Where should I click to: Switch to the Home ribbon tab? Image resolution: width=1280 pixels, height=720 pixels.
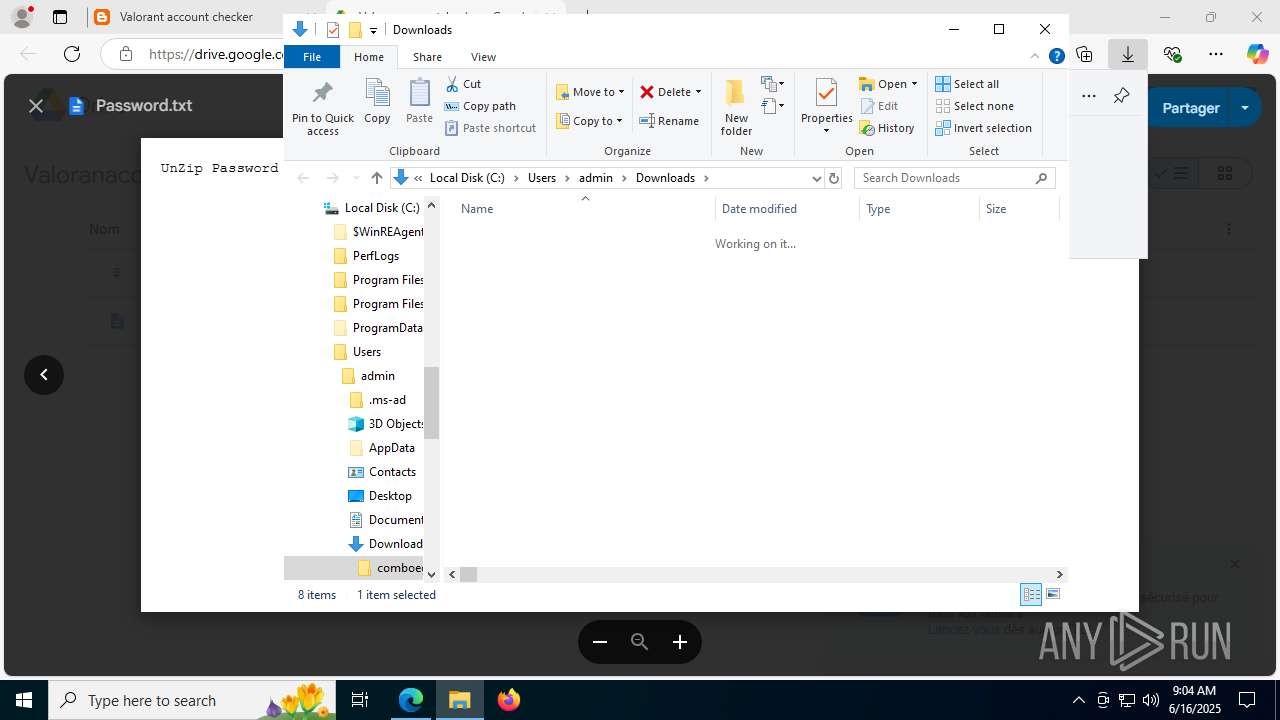pos(369,57)
